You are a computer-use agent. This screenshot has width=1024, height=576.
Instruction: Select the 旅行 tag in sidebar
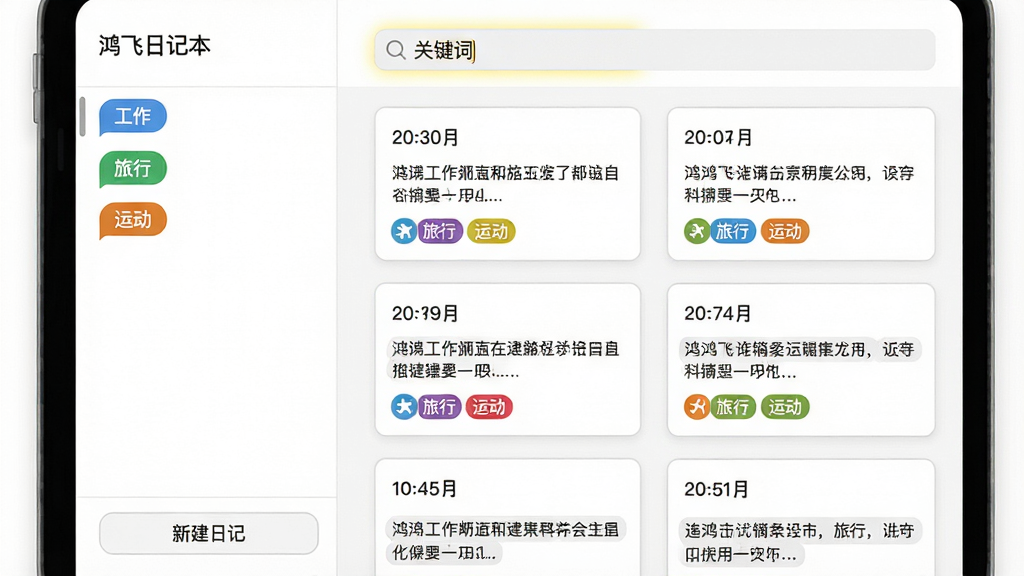[133, 168]
